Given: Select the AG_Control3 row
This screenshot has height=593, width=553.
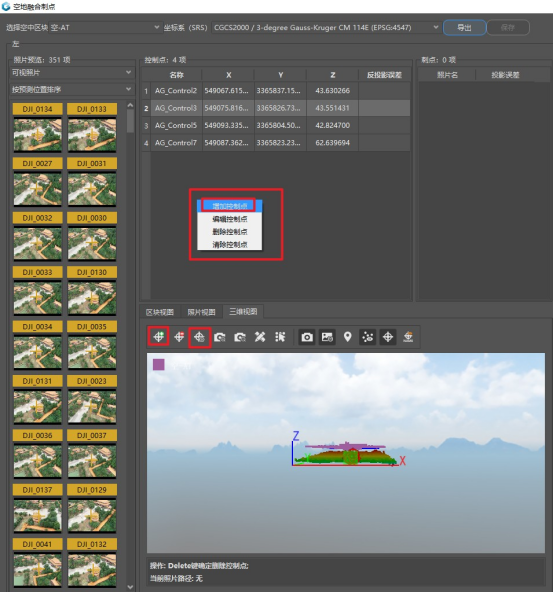Looking at the screenshot, I should pos(276,108).
